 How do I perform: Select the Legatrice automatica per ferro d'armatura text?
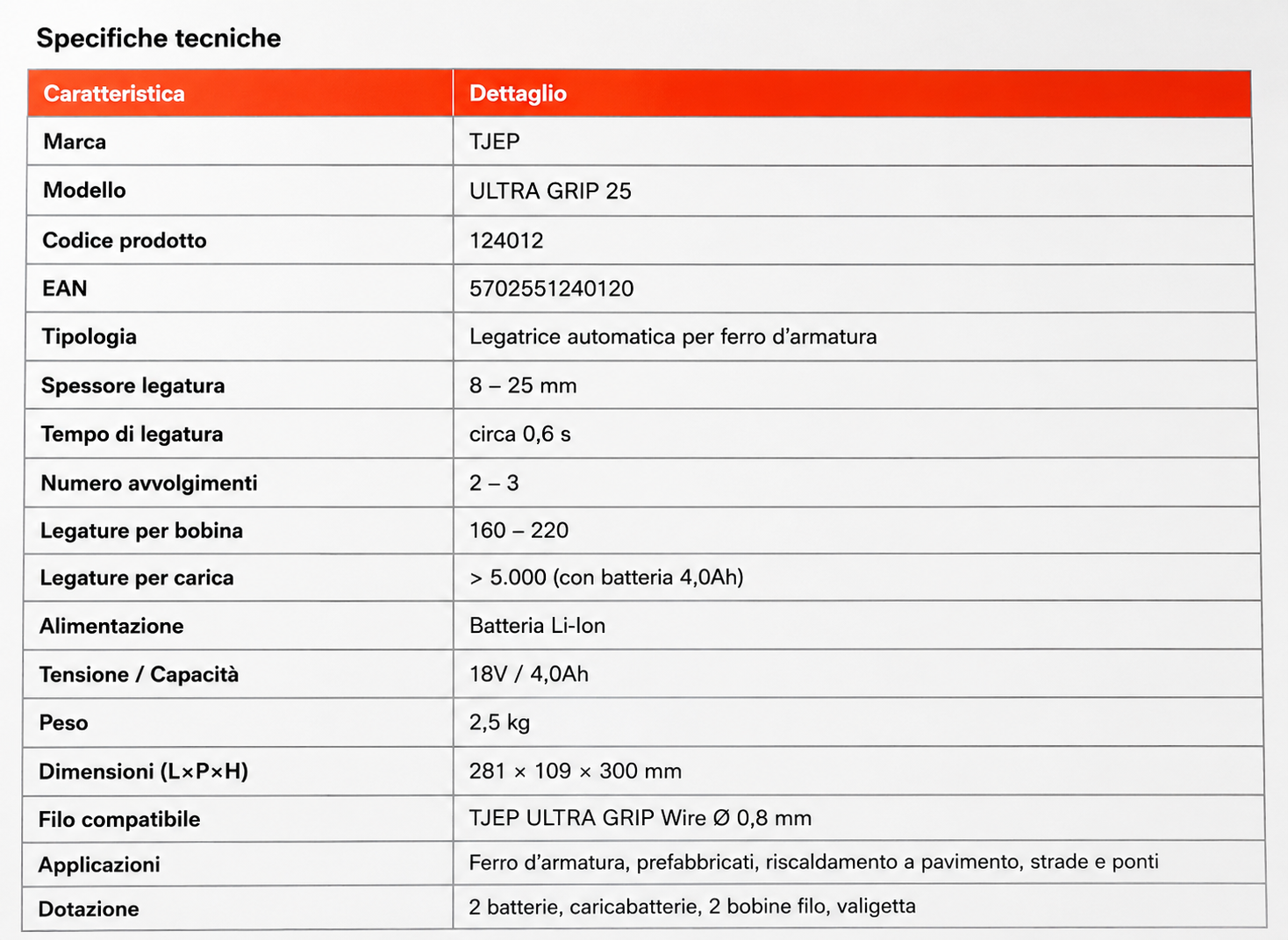[x=673, y=337]
